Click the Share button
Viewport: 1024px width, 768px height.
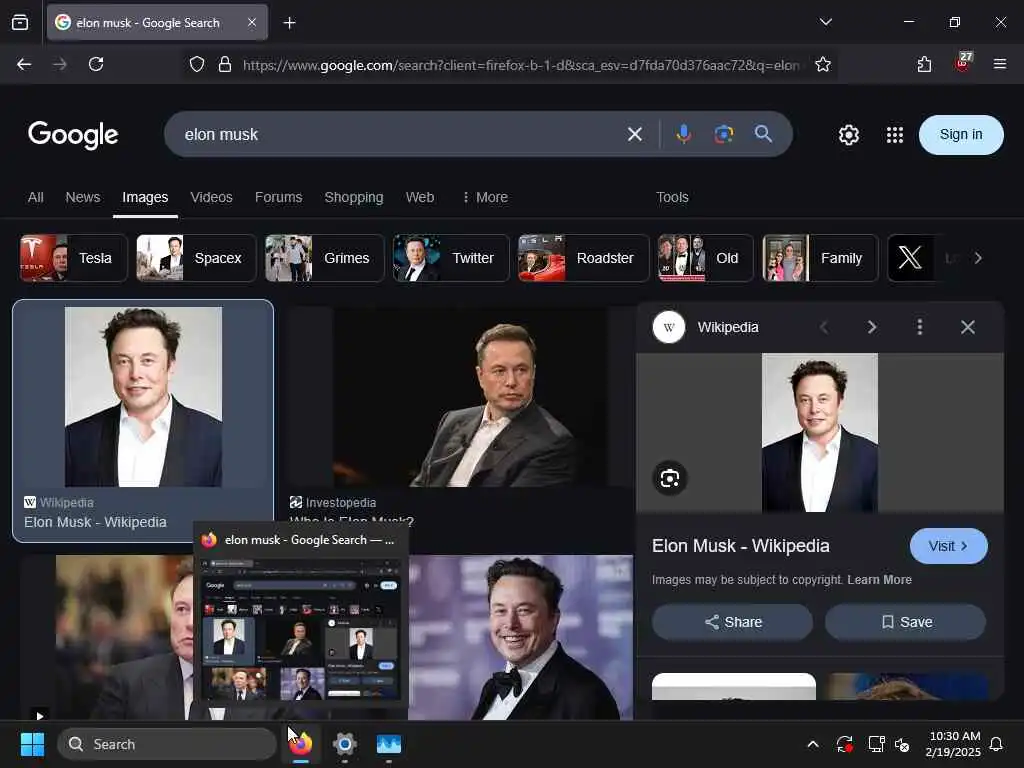(x=733, y=622)
